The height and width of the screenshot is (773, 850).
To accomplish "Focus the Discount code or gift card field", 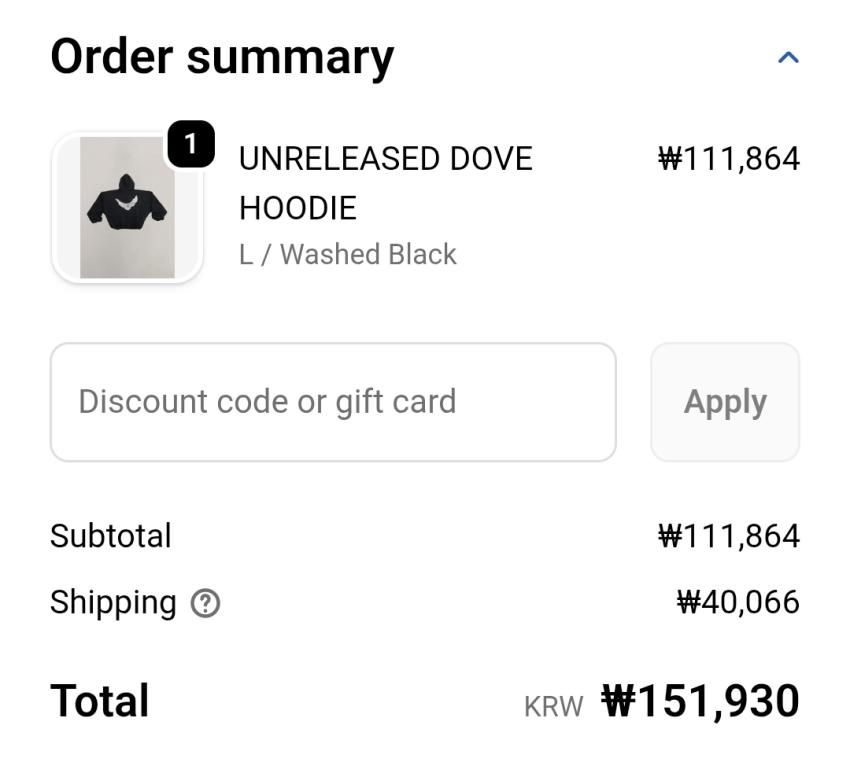I will [333, 402].
